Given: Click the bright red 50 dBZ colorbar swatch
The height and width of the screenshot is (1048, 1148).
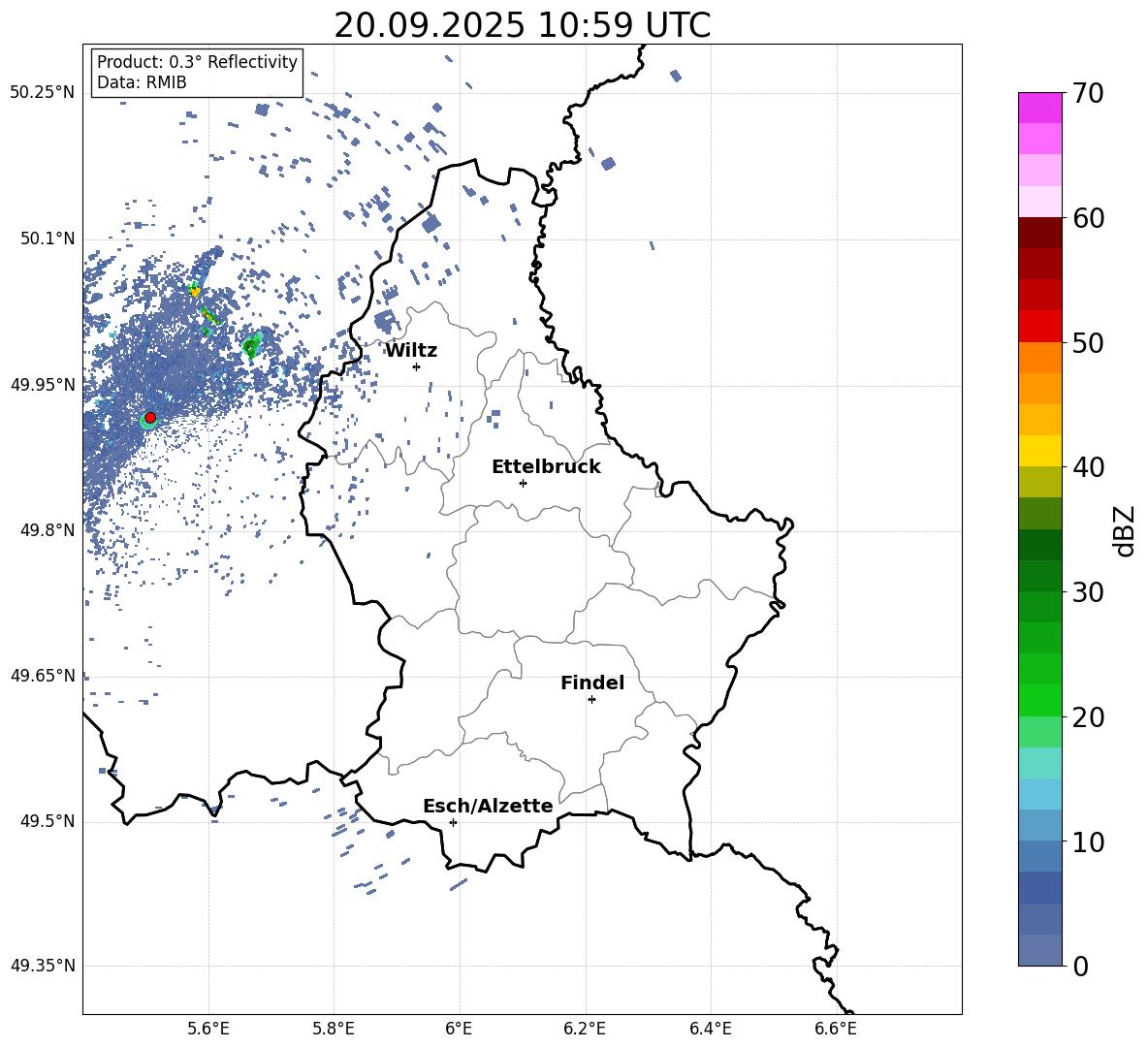Looking at the screenshot, I should tap(1039, 327).
